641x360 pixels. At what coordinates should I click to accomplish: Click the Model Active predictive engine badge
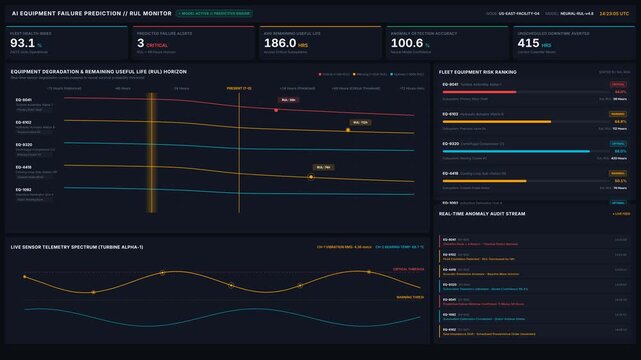point(214,13)
